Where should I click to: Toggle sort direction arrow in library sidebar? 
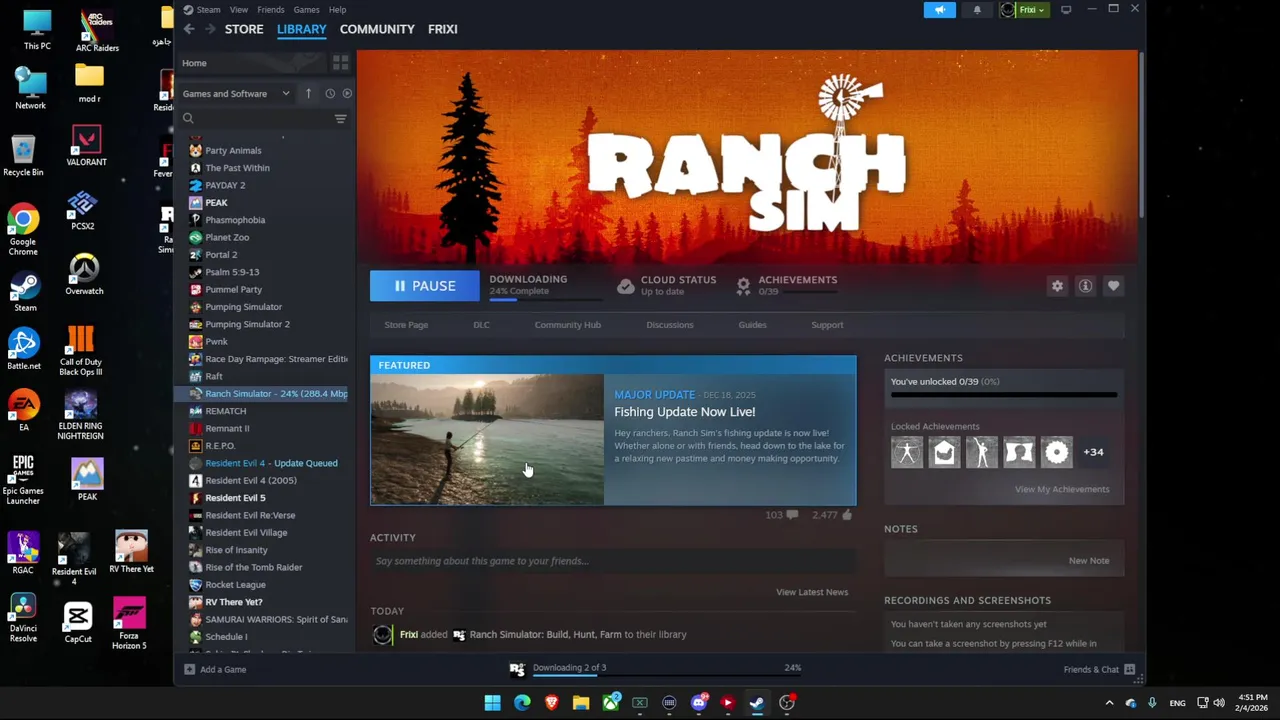[308, 93]
